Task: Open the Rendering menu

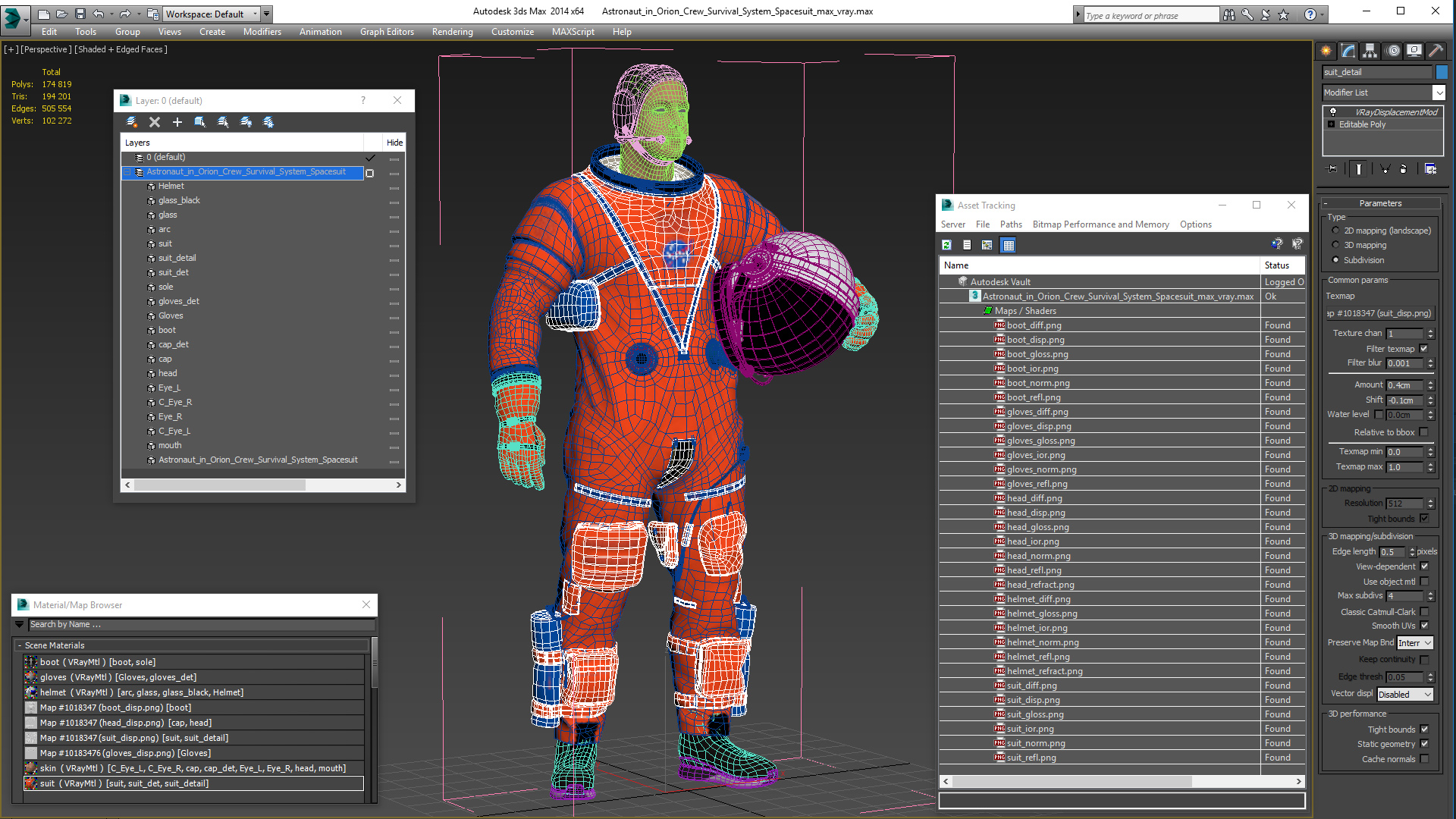Action: (452, 32)
